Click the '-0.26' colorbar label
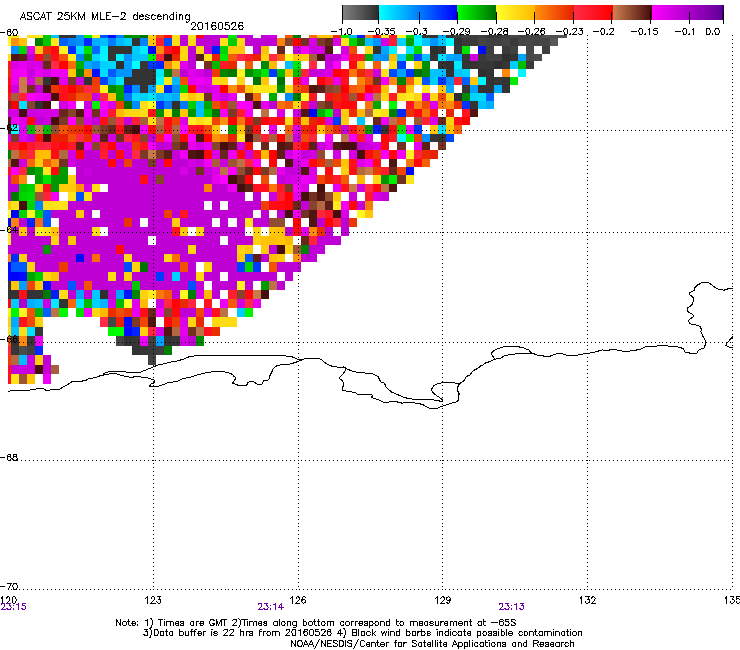 point(531,32)
